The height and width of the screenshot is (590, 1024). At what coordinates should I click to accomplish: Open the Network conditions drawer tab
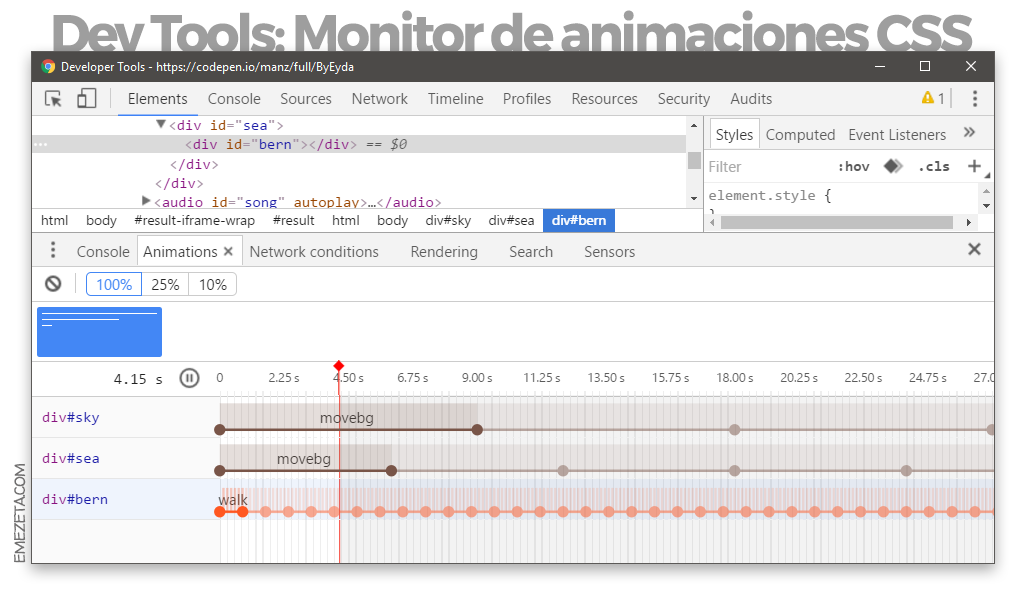pyautogui.click(x=313, y=252)
